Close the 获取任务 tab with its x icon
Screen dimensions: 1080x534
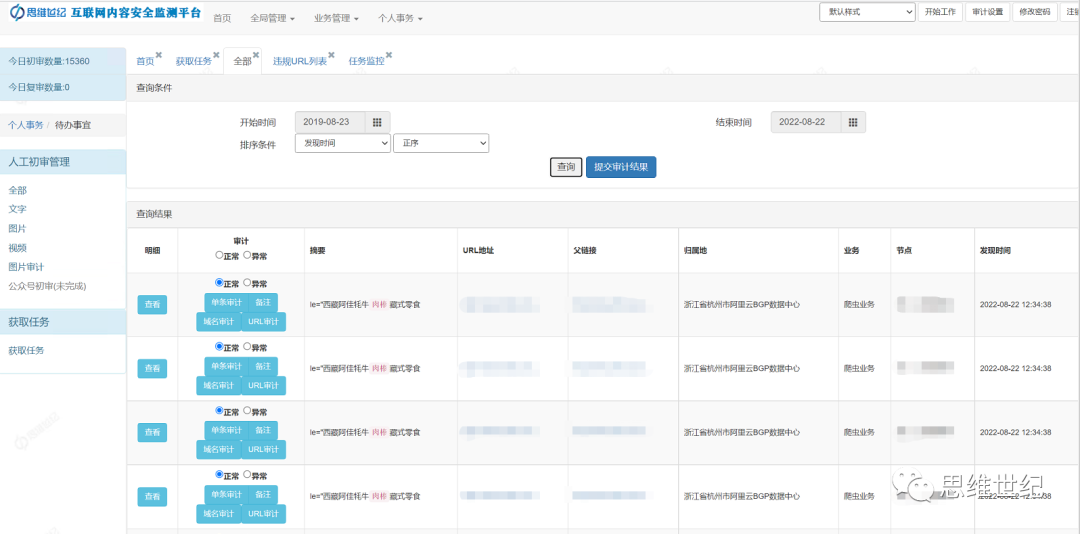pos(216,55)
